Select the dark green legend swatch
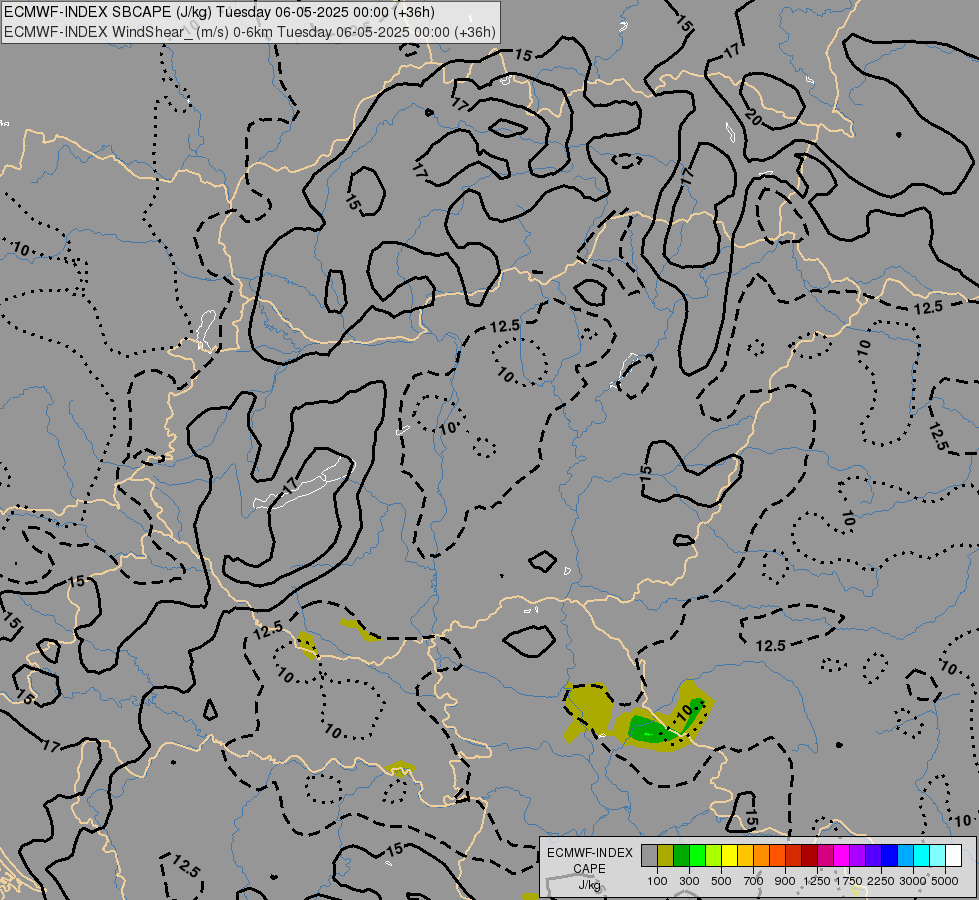 (x=681, y=856)
